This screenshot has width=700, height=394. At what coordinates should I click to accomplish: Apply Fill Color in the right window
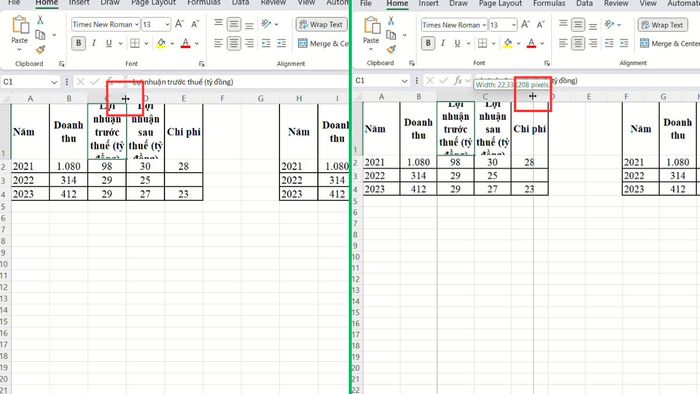pos(508,43)
